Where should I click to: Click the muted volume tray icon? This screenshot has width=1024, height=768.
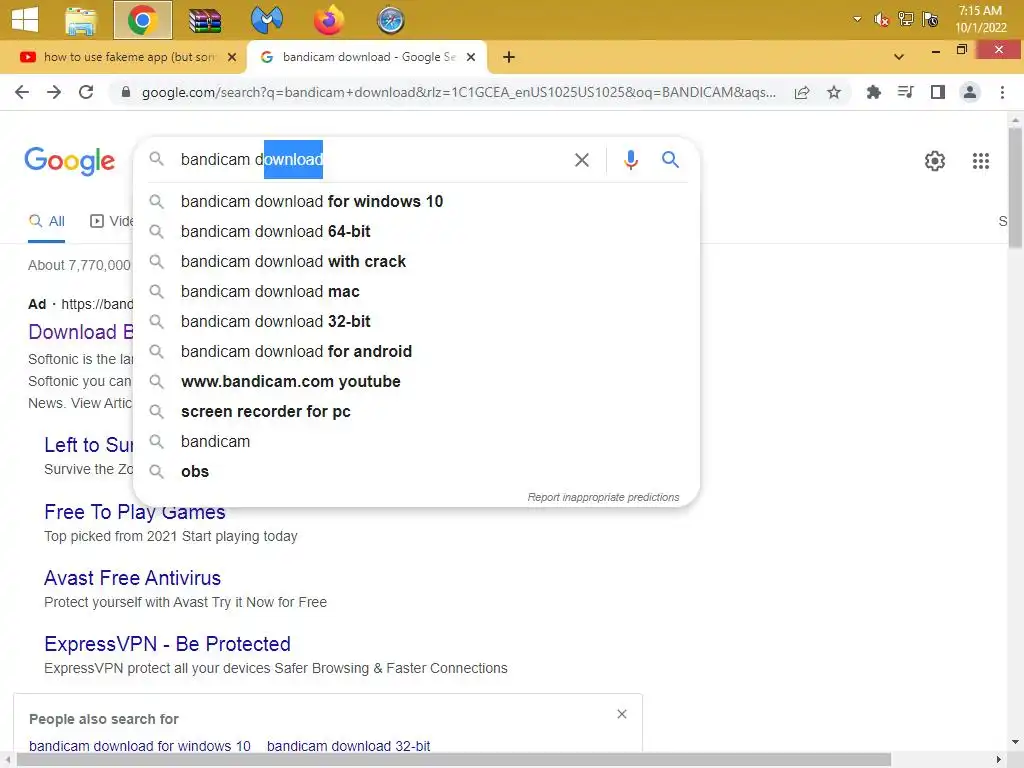881,20
